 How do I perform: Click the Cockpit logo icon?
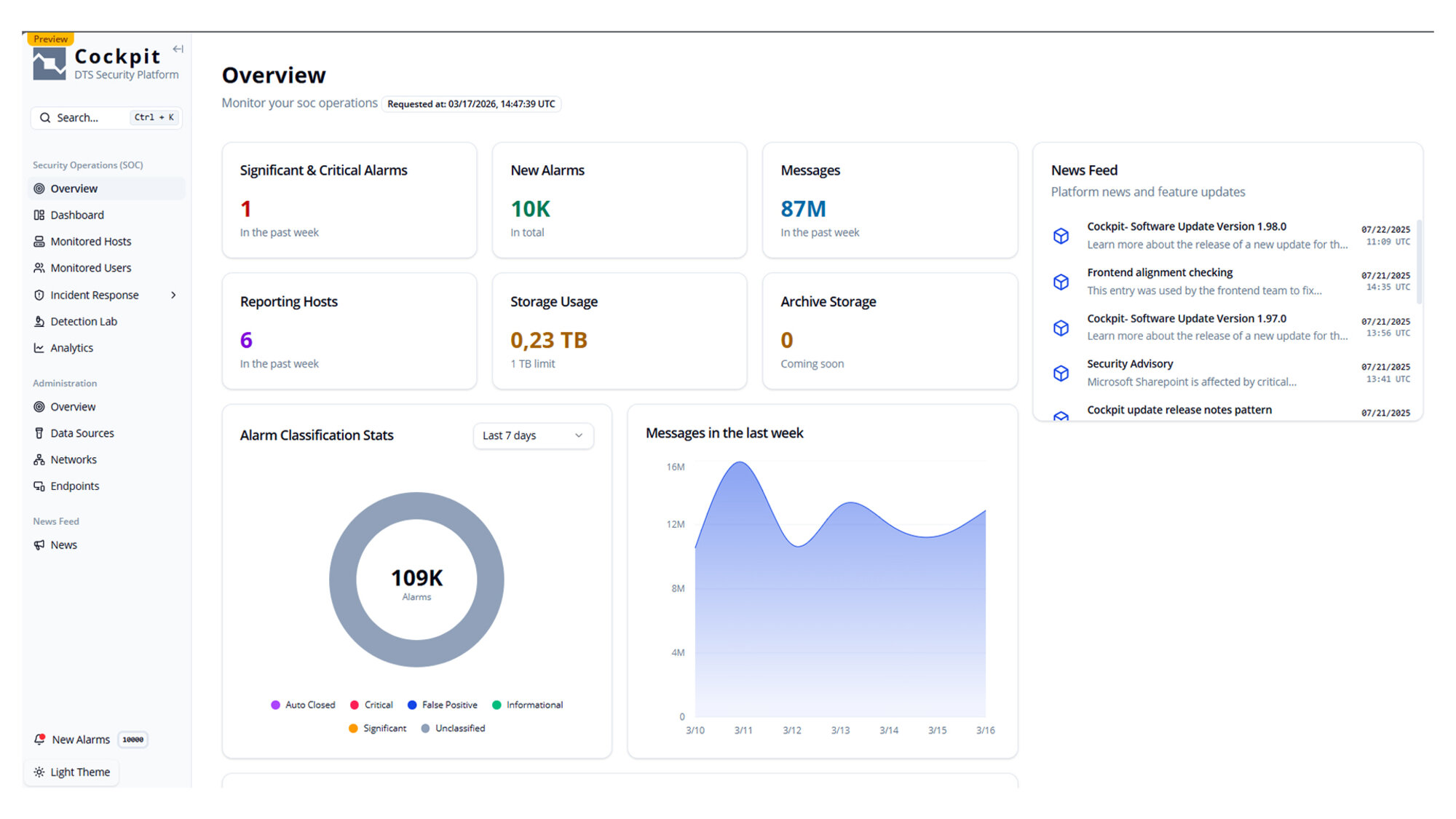50,64
